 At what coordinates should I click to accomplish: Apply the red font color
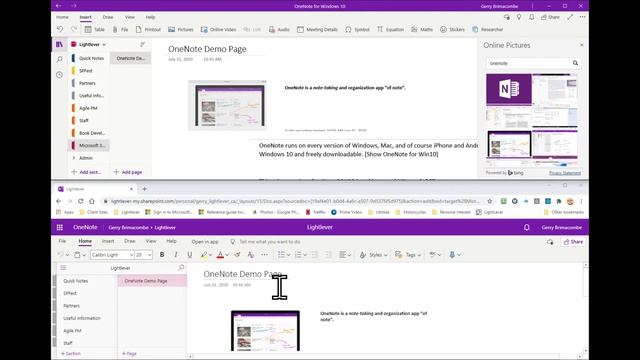pos(220,255)
